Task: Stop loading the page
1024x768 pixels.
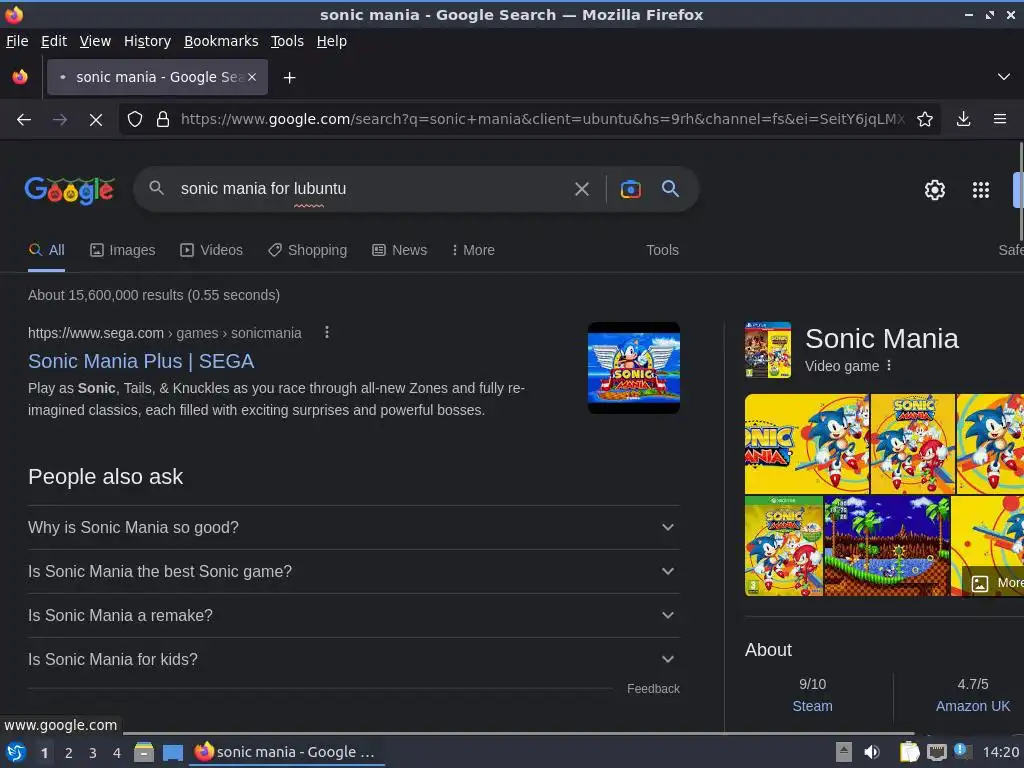Action: [x=96, y=120]
